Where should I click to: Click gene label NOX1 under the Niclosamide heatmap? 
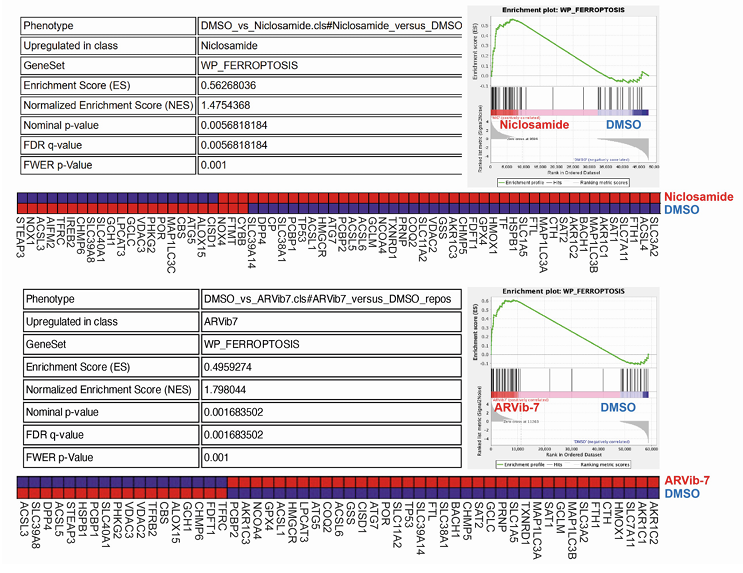pyautogui.click(x=32, y=229)
